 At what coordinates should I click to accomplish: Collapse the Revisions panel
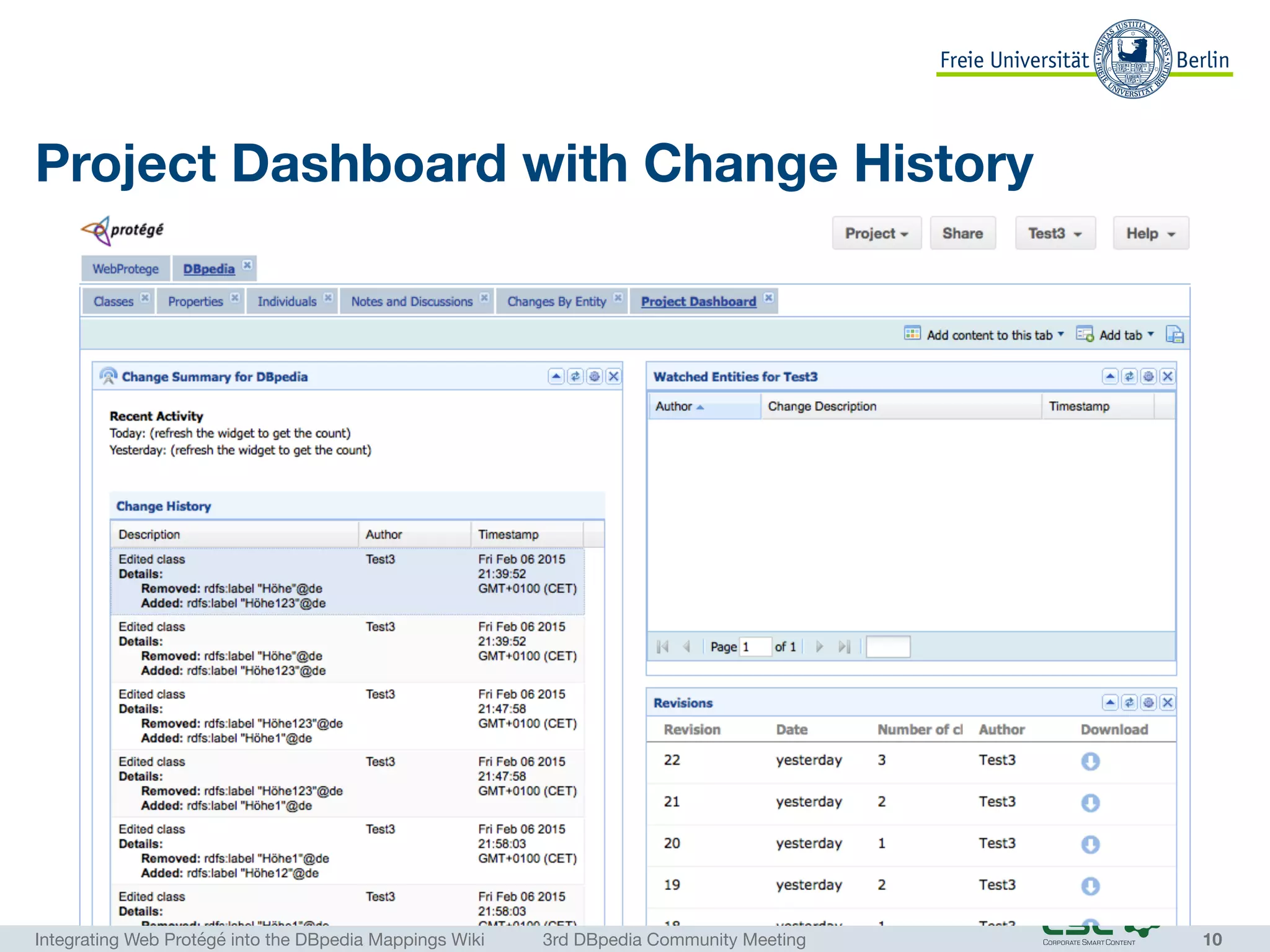tap(1110, 702)
